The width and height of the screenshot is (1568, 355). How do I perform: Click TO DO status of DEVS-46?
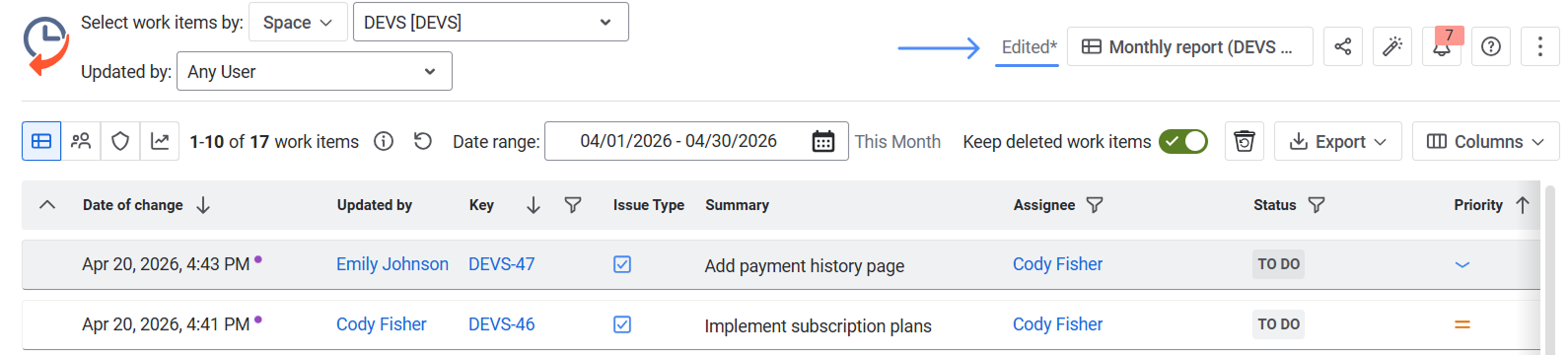[1278, 324]
